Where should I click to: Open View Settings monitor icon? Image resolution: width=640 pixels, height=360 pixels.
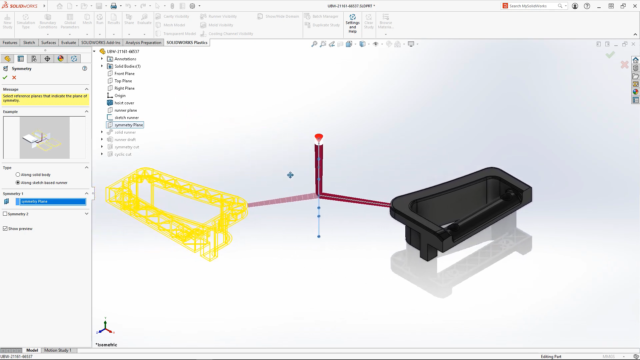point(411,44)
